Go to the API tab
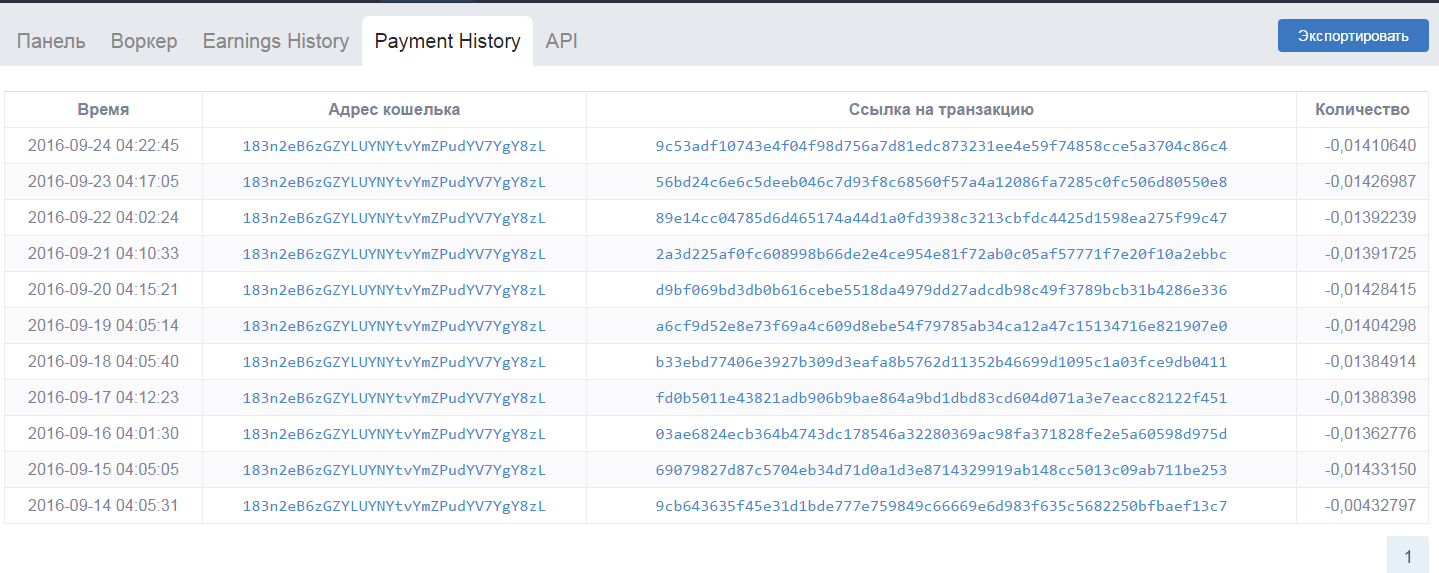This screenshot has width=1439, height=573. coord(561,41)
